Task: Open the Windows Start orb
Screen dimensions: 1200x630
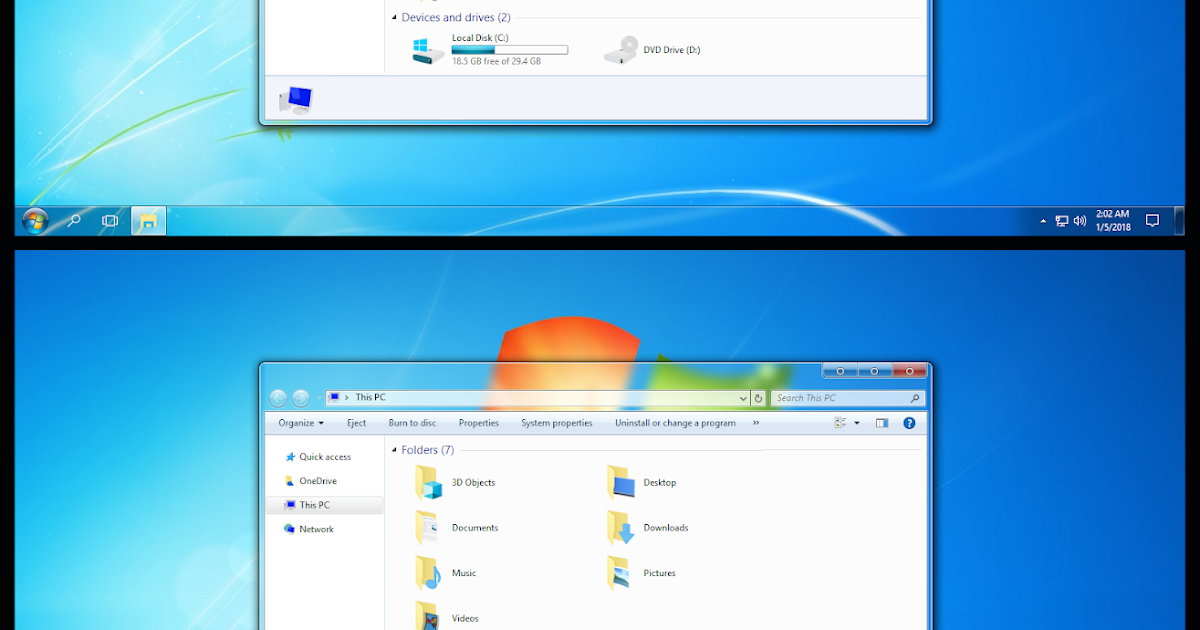Action: (x=35, y=220)
